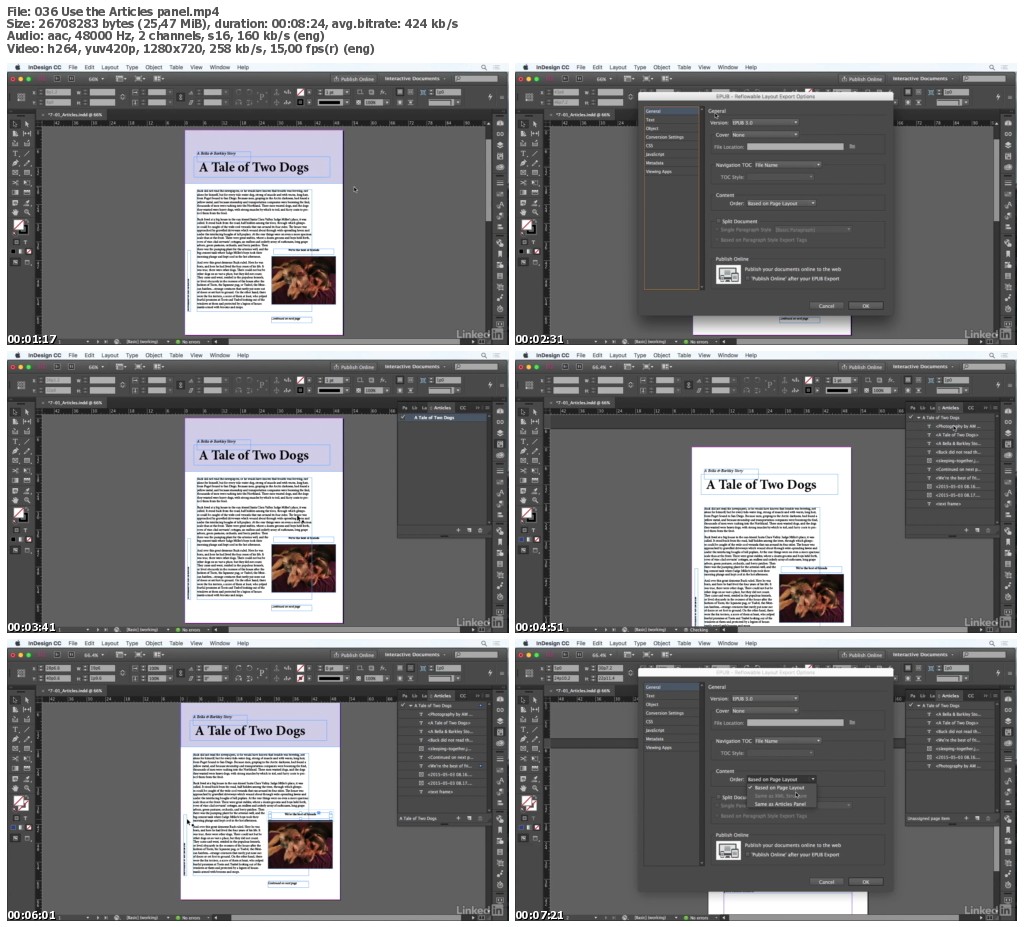The image size is (1024, 927).
Task: In the 00:07:21 frame, click Layers icon in right dock
Action: pyautogui.click(x=1008, y=720)
